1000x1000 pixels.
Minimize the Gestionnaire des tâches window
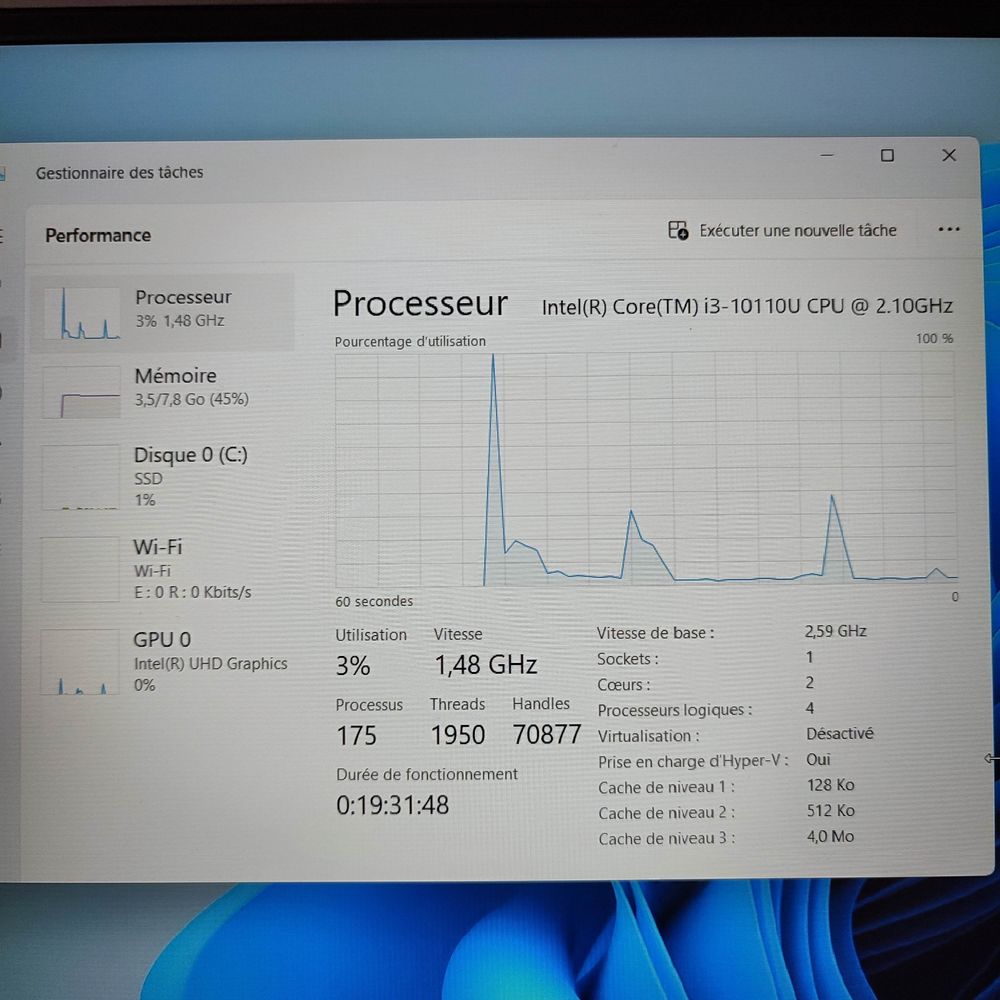click(x=827, y=155)
